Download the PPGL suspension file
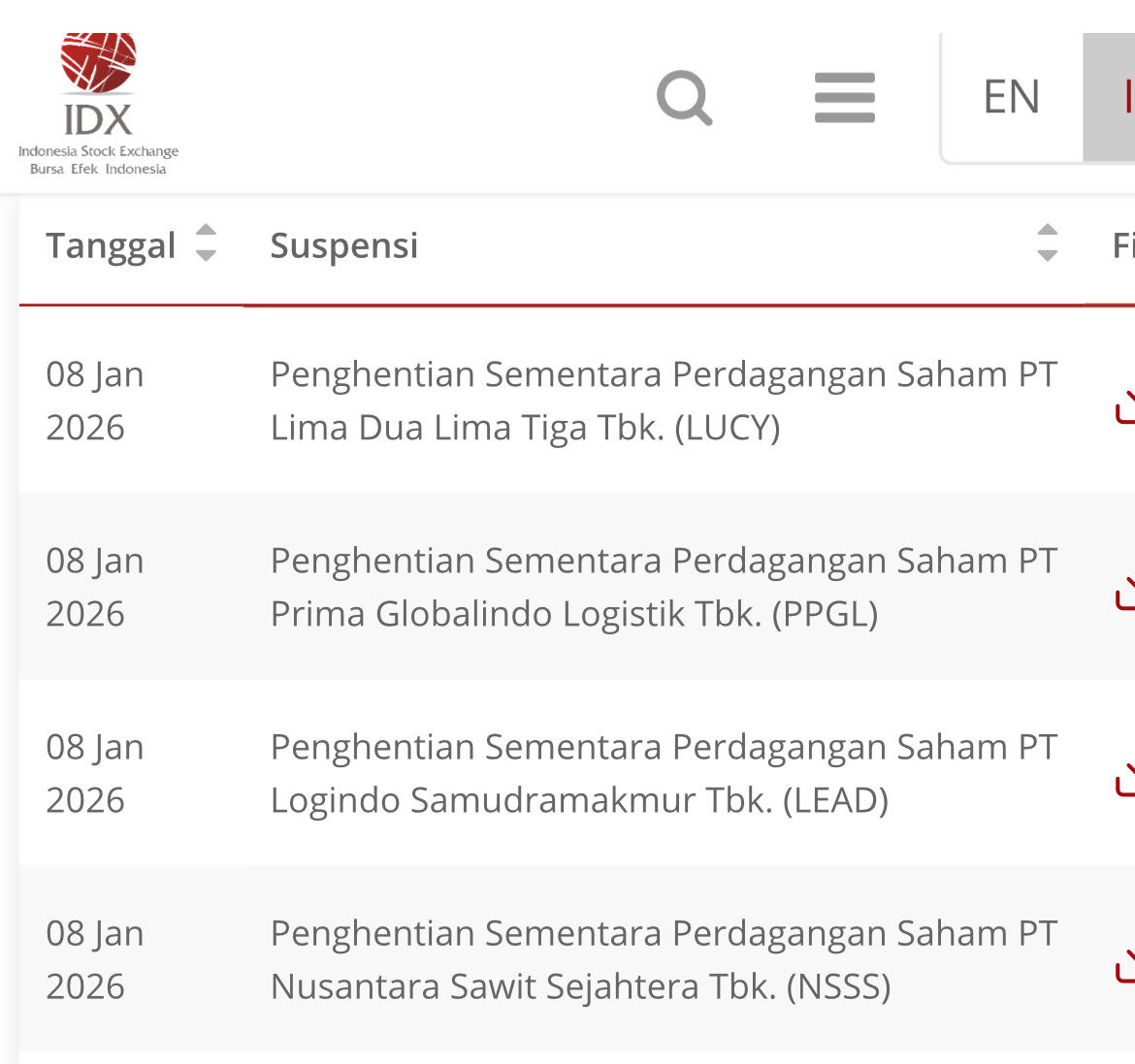The width and height of the screenshot is (1135, 1064). tap(1125, 594)
